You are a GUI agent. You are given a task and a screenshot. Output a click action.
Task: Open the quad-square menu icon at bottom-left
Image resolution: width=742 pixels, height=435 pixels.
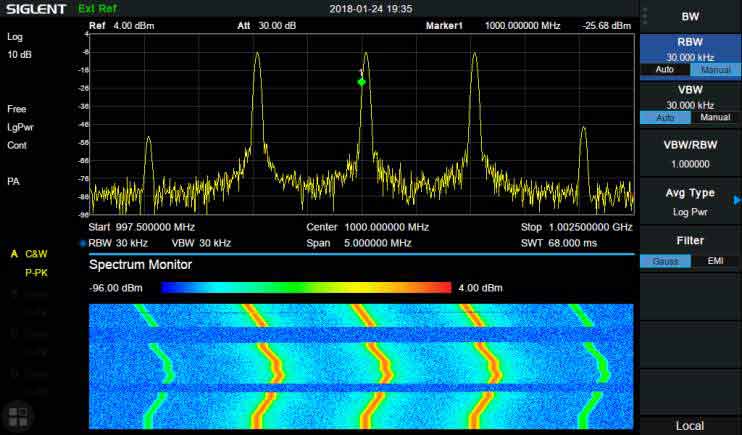tap(17, 417)
